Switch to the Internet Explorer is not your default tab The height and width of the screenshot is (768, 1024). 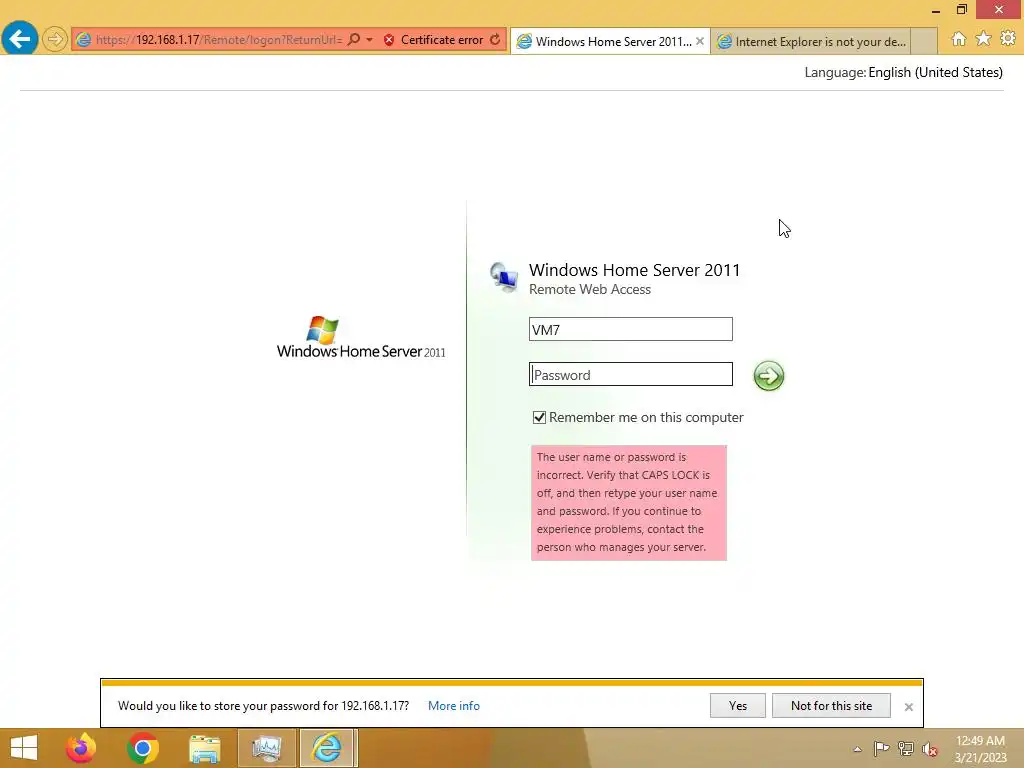[x=810, y=41]
